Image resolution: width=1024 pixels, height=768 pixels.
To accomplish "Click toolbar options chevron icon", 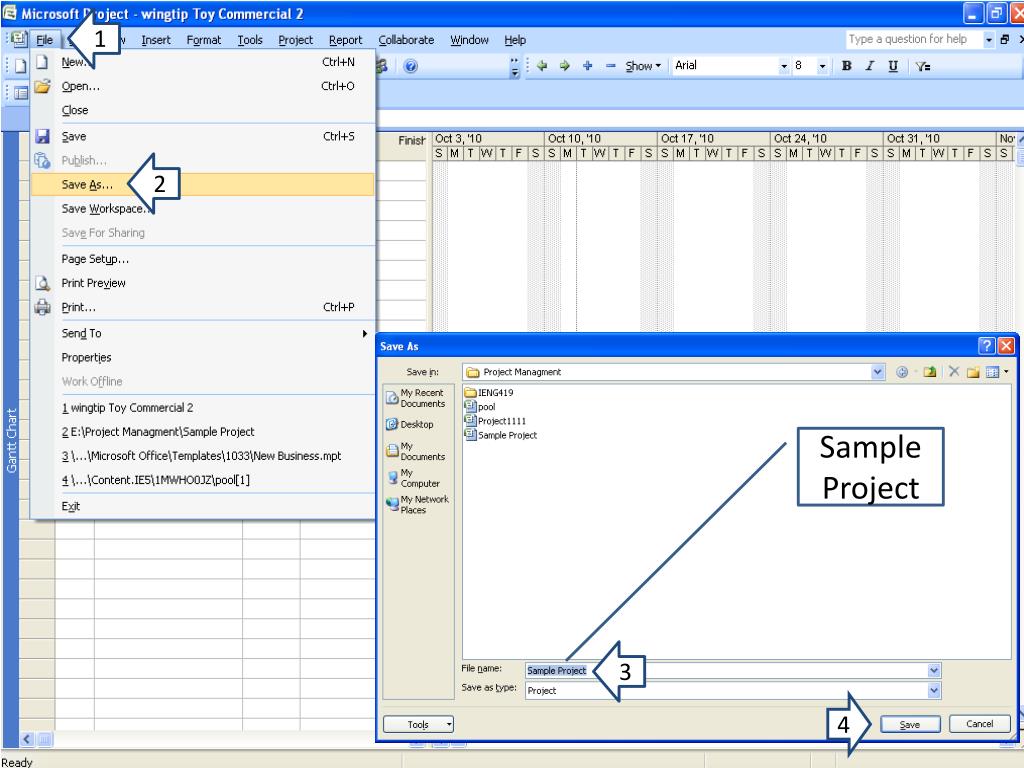I will pyautogui.click(x=515, y=66).
